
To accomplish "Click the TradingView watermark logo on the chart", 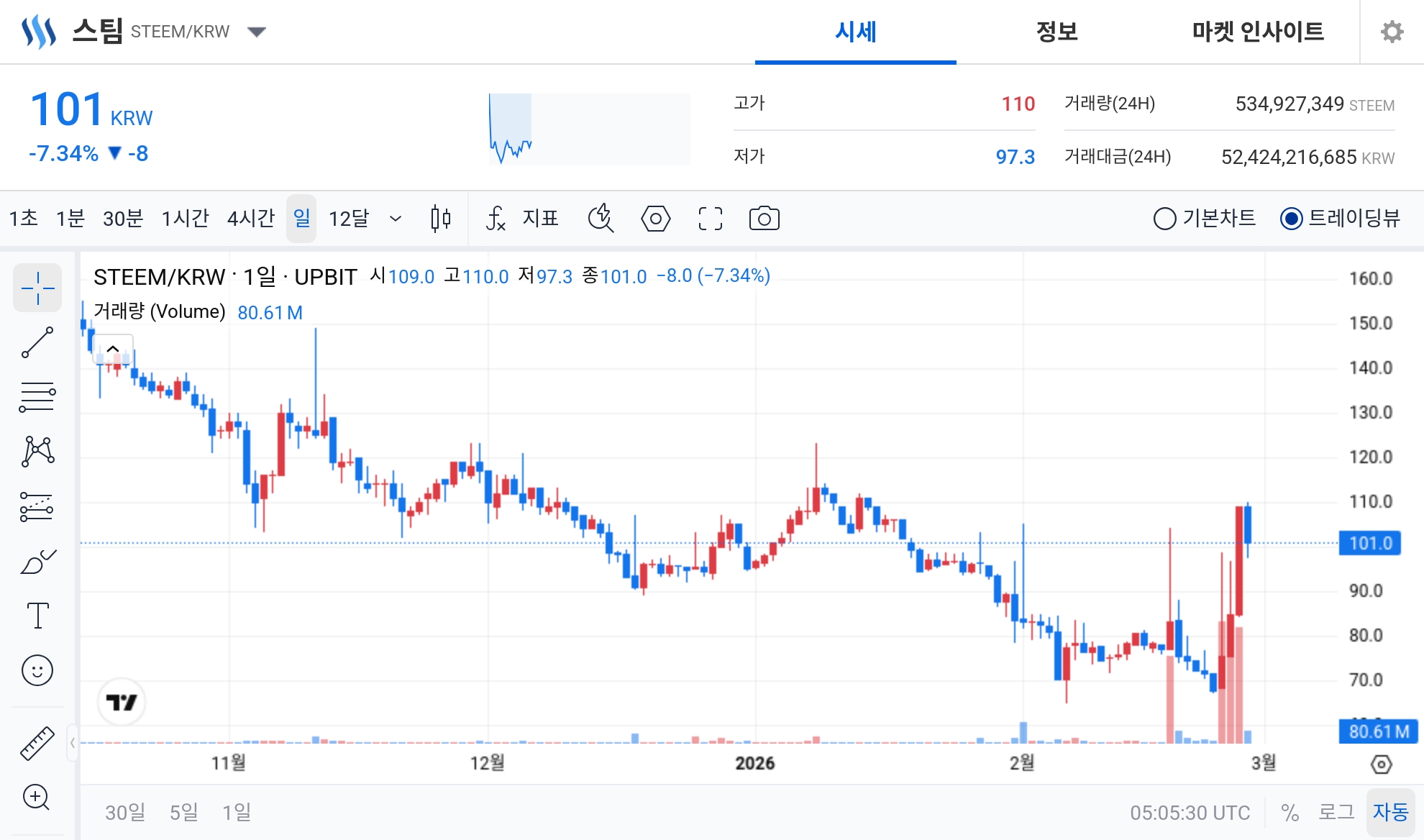I will [x=122, y=701].
